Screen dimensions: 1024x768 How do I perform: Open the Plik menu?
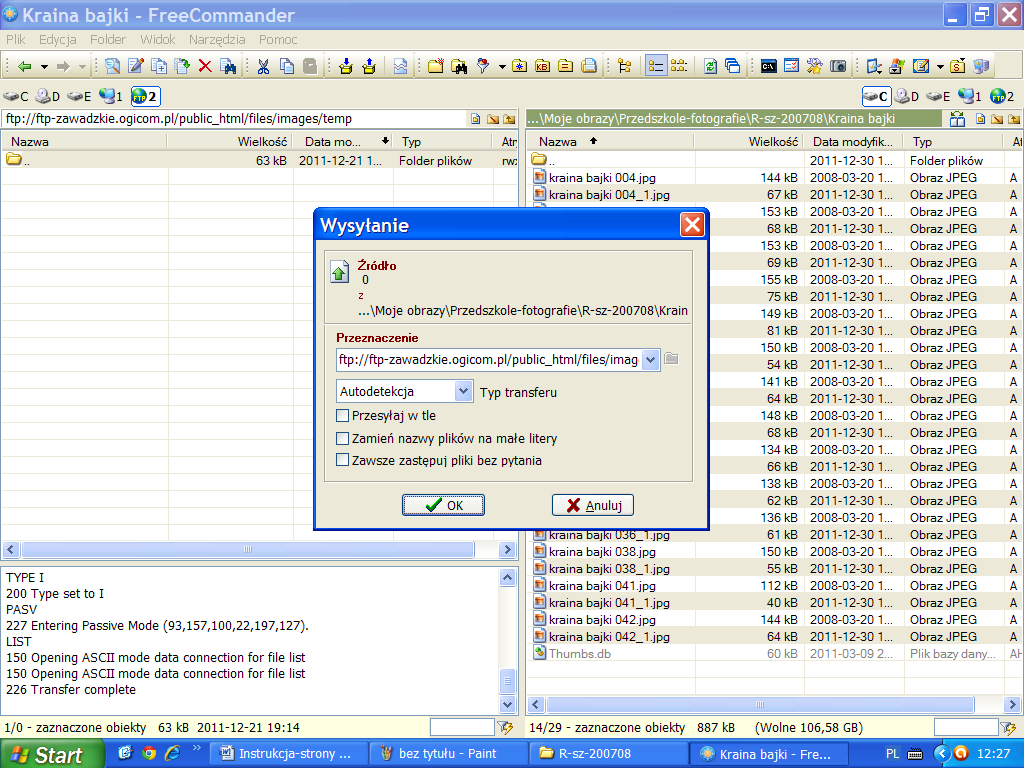pos(16,39)
